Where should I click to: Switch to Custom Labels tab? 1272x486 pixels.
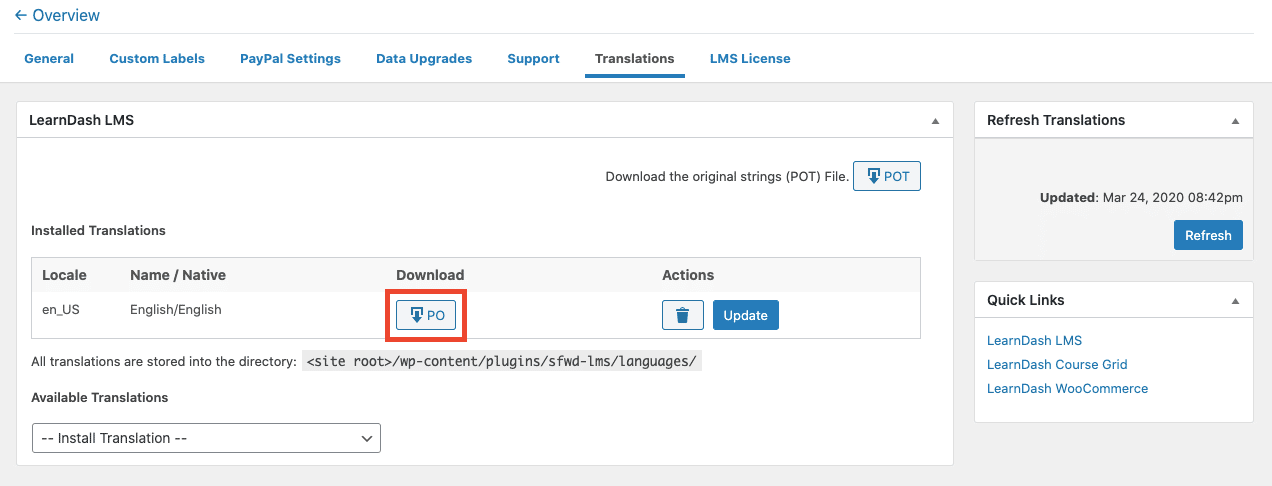pyautogui.click(x=157, y=59)
